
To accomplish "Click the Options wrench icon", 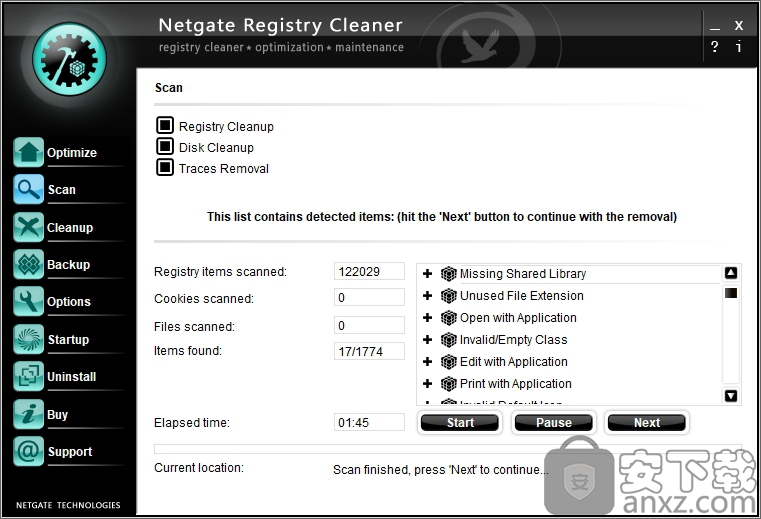I will click(29, 301).
